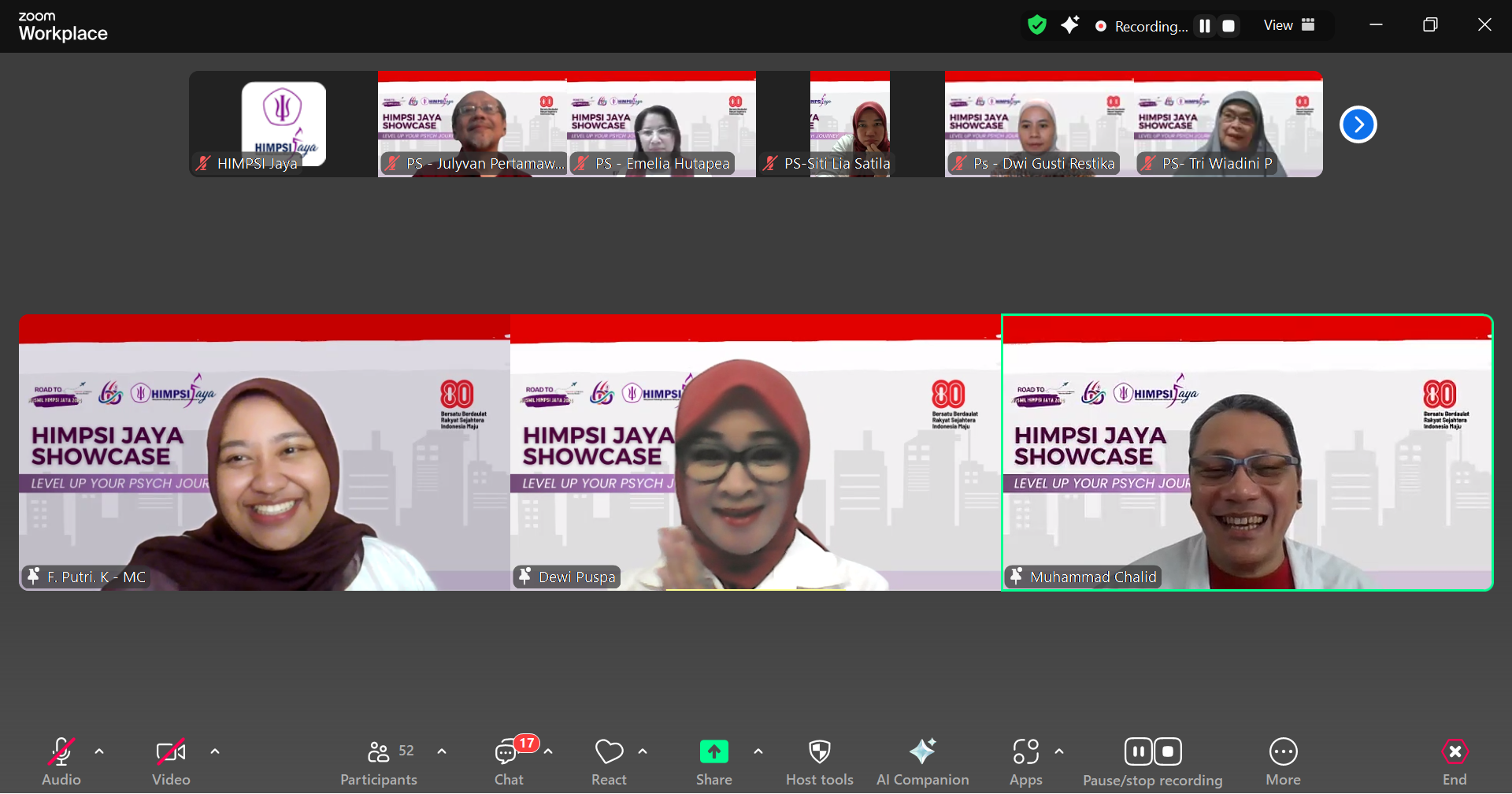Select PS- Tri Wiadini P thumbnail
Image resolution: width=1512 pixels, height=794 pixels.
tap(1228, 124)
